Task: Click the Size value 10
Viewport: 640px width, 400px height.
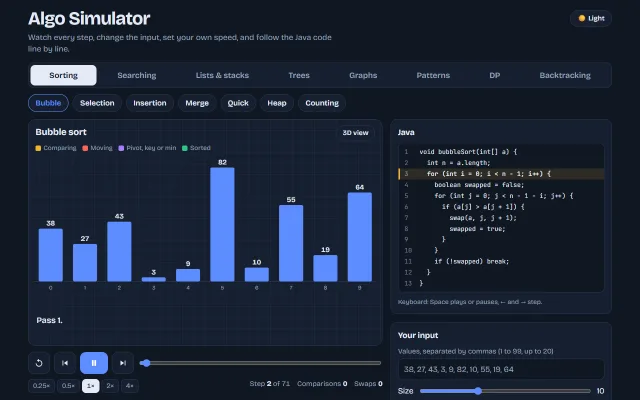Action: (600, 391)
